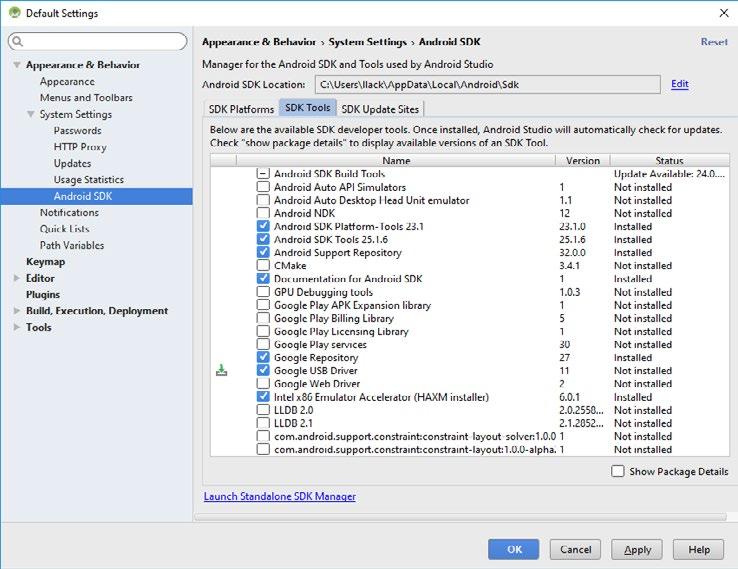Viewport: 738px width, 569px height.
Task: Open Quick Lists settings
Action: [x=64, y=229]
